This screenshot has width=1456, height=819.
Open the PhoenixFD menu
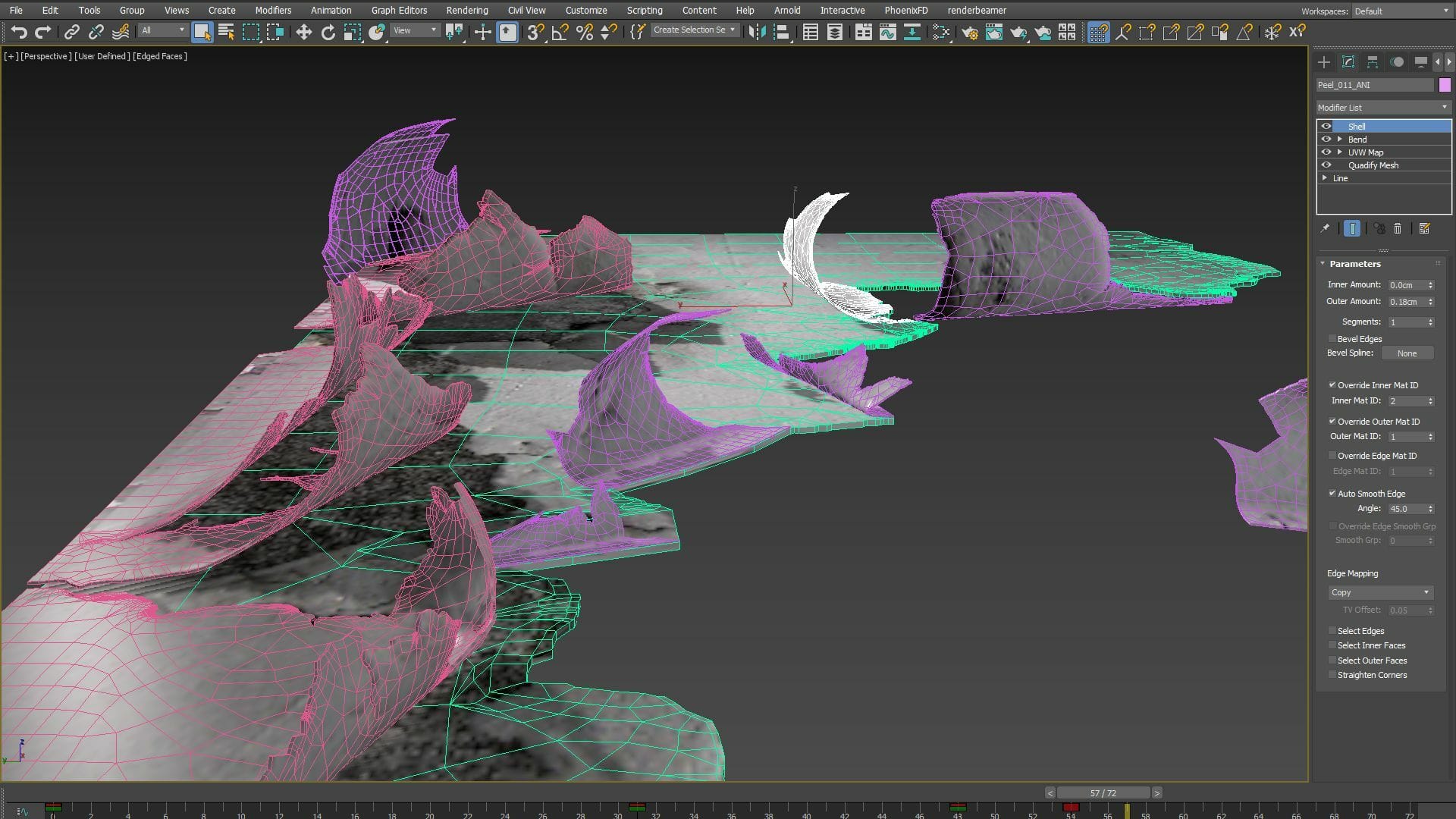point(906,11)
